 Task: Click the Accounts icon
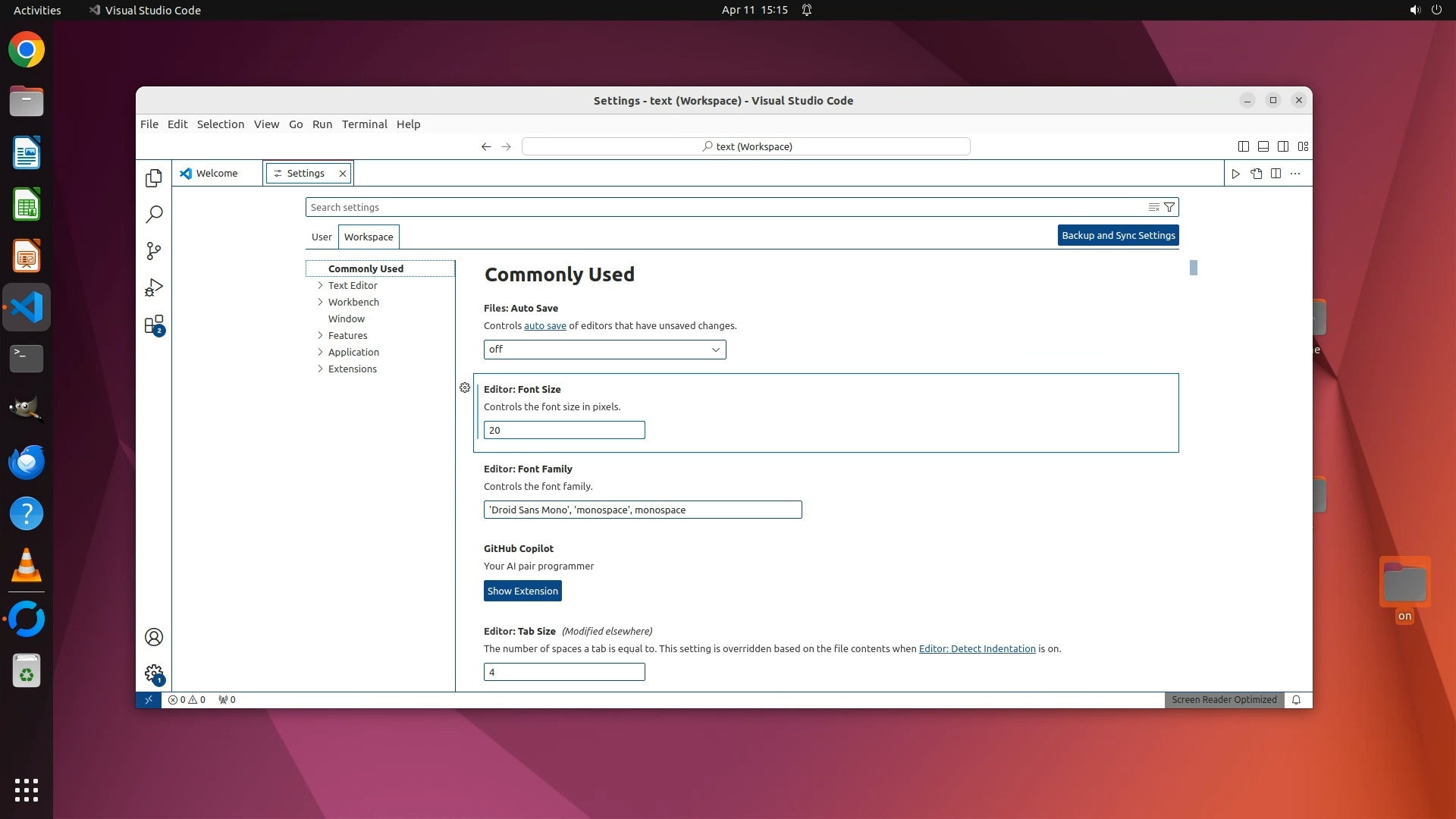coord(154,637)
